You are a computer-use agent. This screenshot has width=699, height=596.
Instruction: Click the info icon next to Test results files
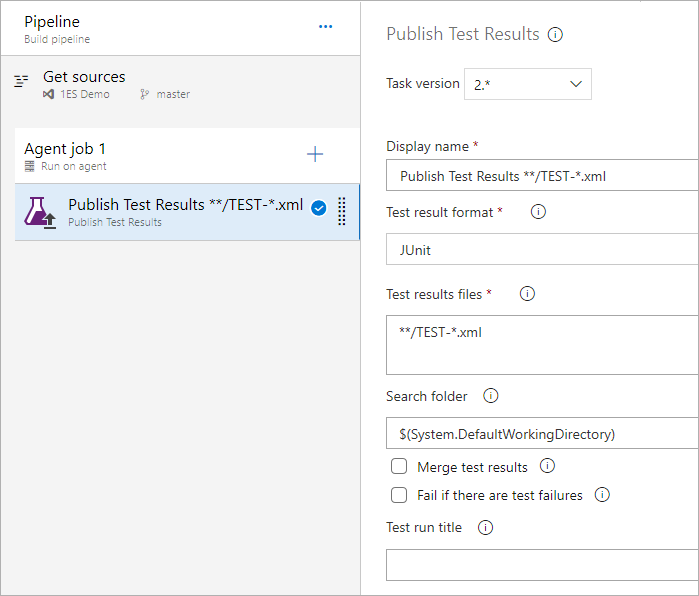[x=527, y=294]
